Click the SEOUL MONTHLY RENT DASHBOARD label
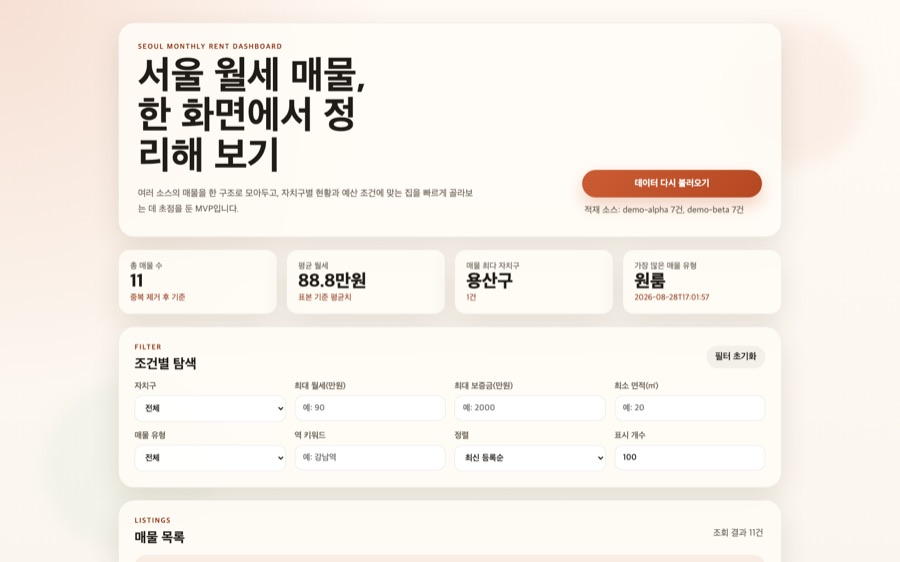The image size is (900, 562). [210, 46]
